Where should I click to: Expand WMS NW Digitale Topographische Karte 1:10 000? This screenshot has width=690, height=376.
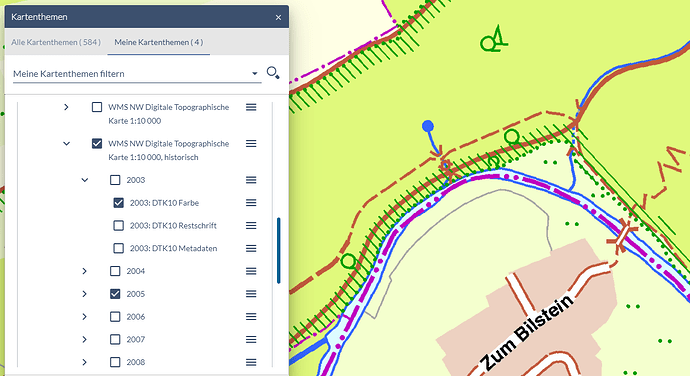click(66, 107)
